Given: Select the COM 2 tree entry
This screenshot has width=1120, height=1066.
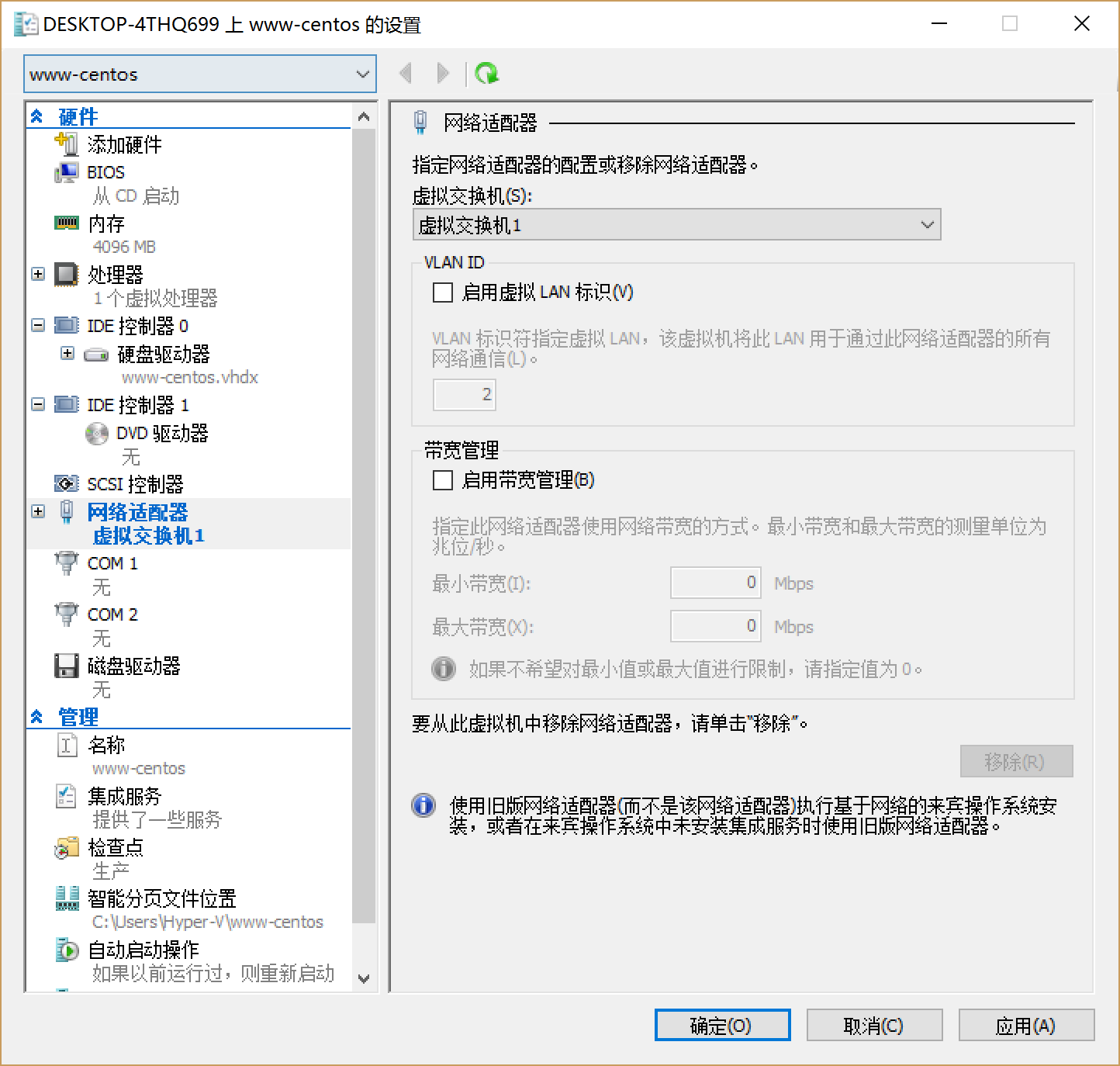Looking at the screenshot, I should (x=112, y=614).
